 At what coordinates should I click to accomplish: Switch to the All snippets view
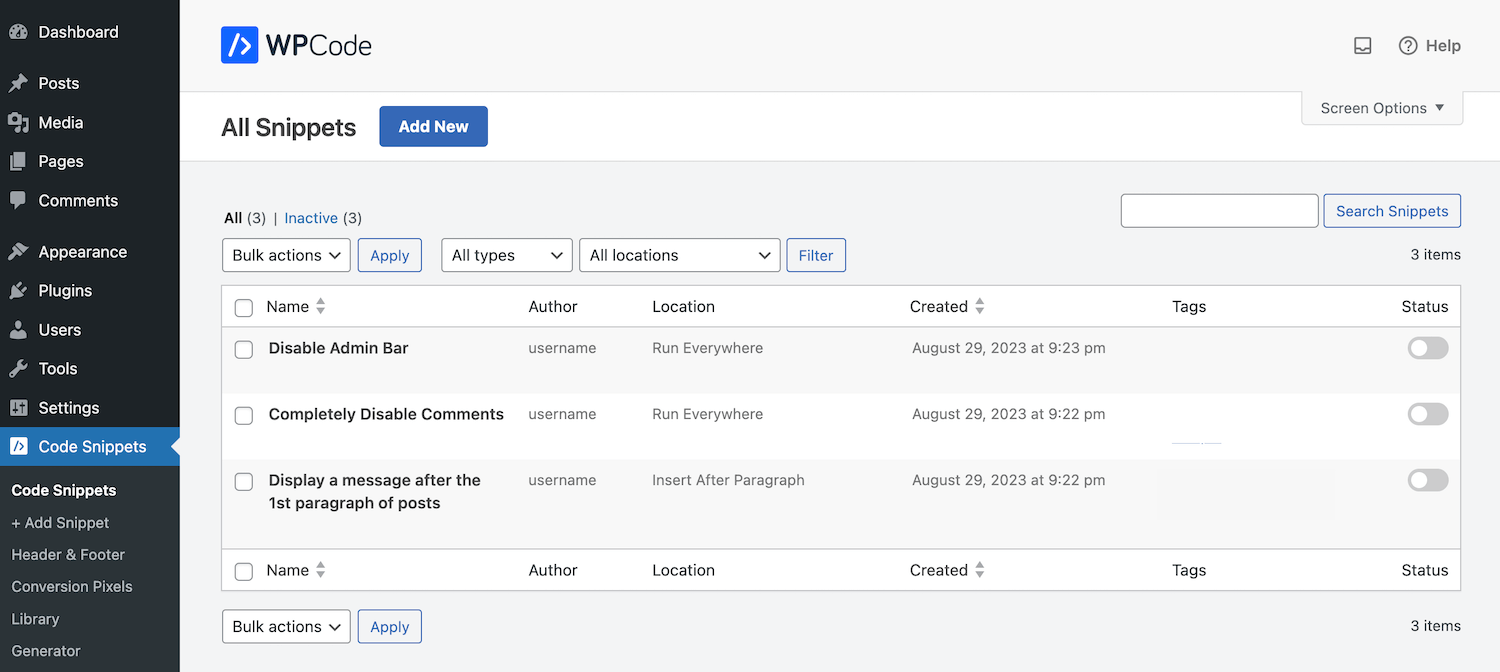point(231,217)
